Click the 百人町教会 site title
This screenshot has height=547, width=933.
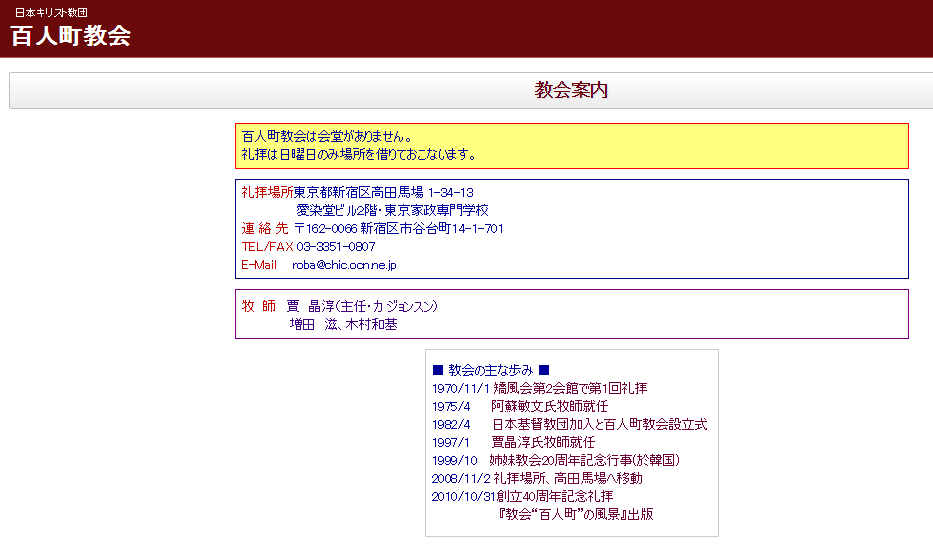point(71,36)
